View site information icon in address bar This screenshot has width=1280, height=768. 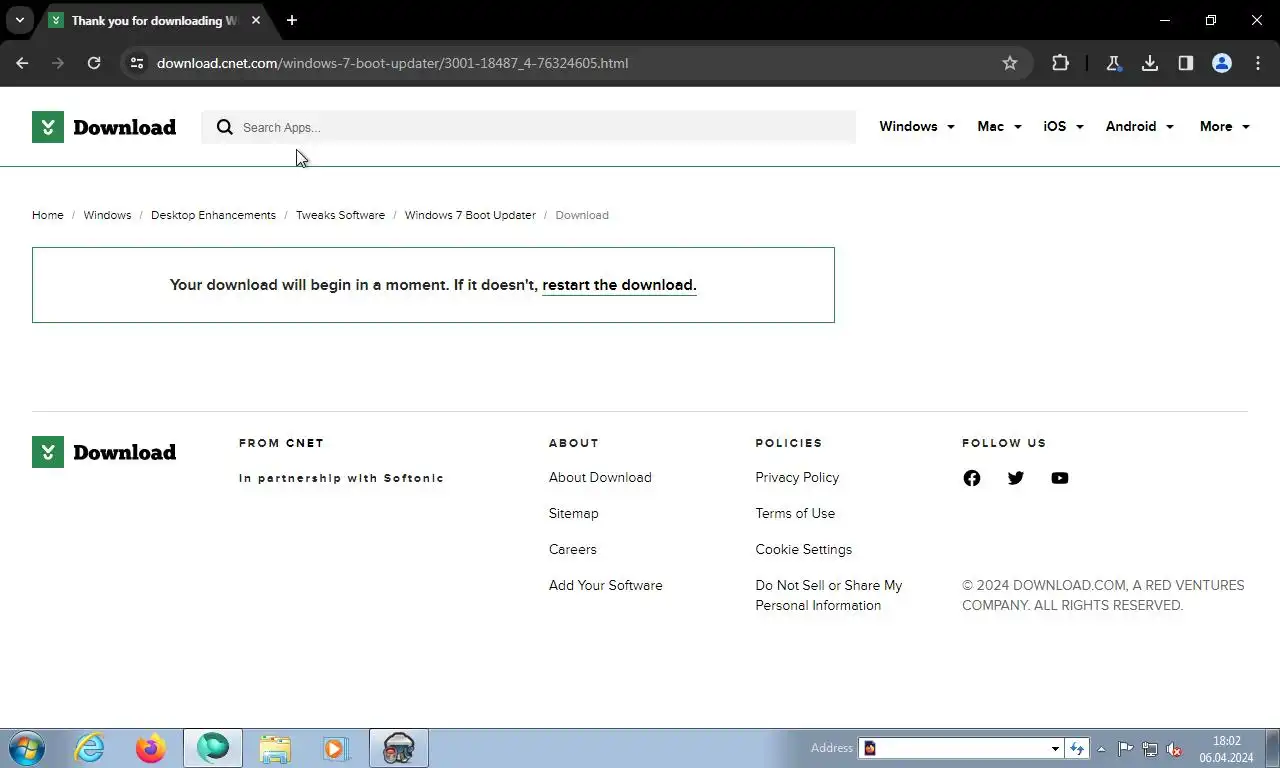pos(137,63)
